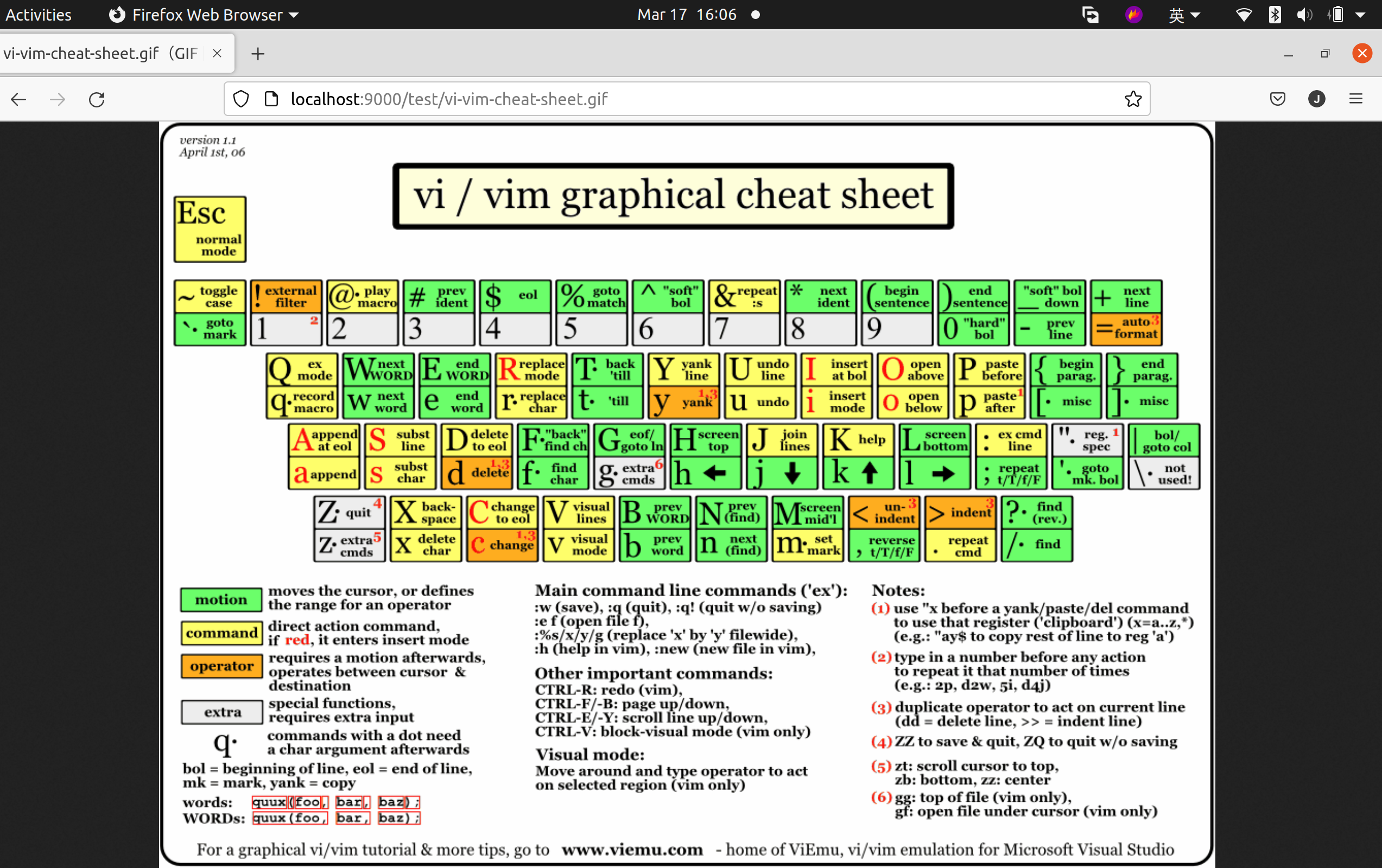Go back with the browser back arrow
1382x868 pixels.
tap(19, 99)
